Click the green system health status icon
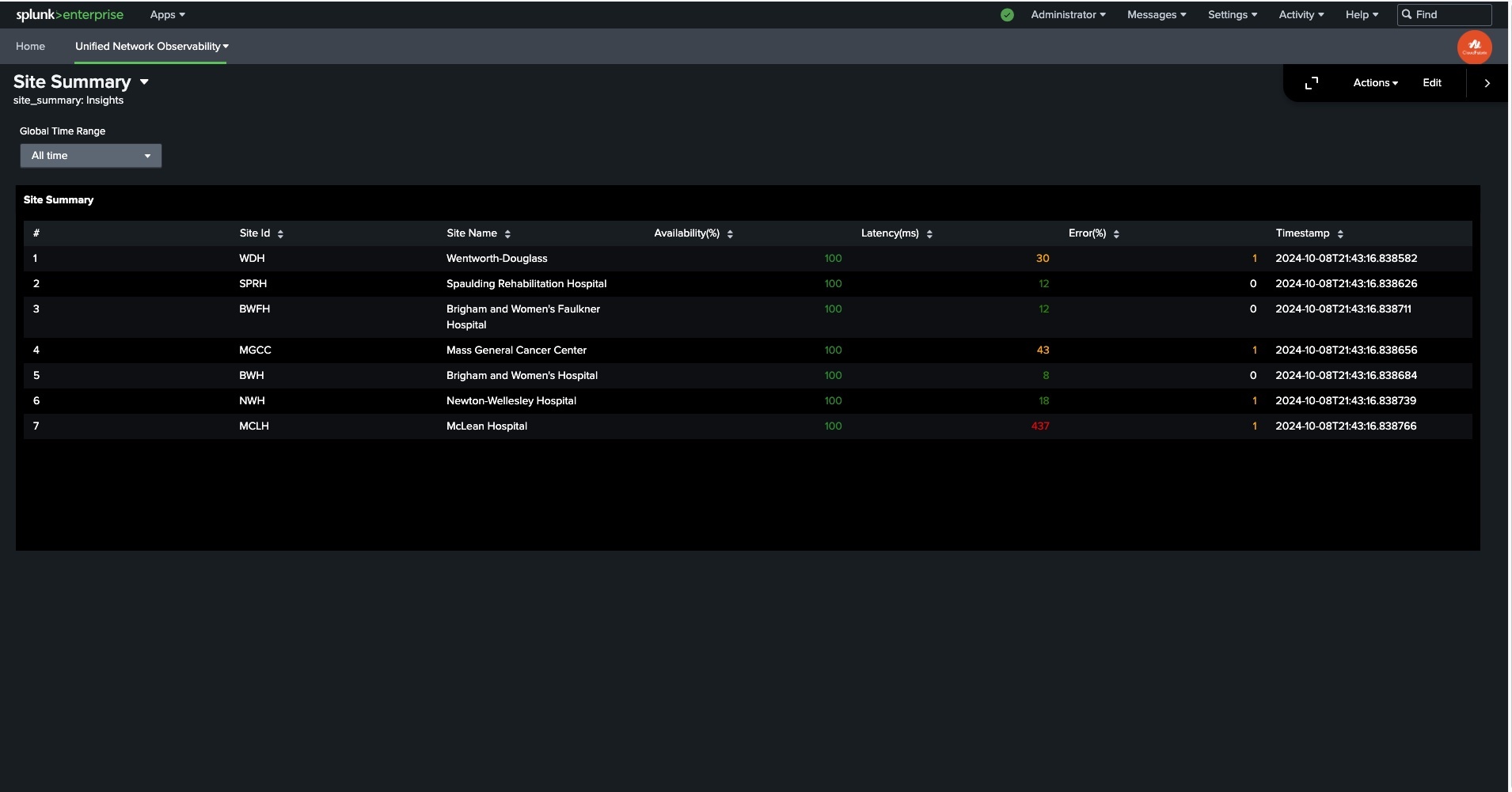The image size is (1512, 792). point(1007,14)
